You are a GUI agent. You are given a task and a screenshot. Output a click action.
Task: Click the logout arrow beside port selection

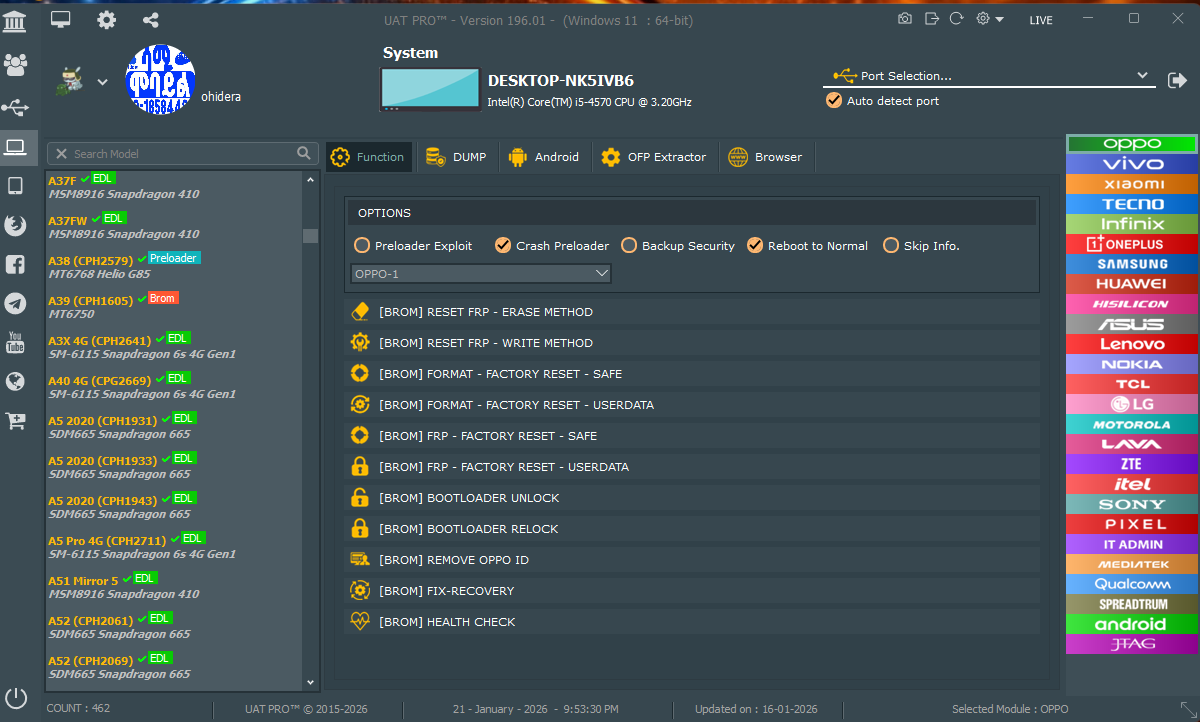click(x=1177, y=80)
